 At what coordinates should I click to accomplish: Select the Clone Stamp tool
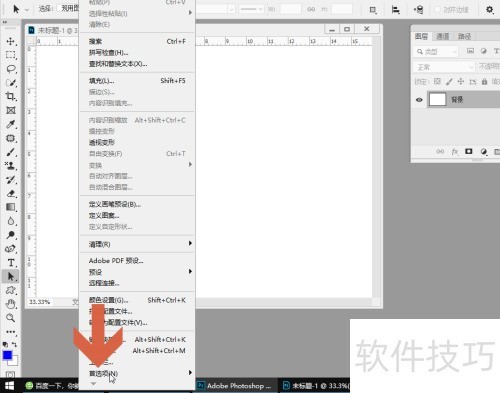coord(11,166)
